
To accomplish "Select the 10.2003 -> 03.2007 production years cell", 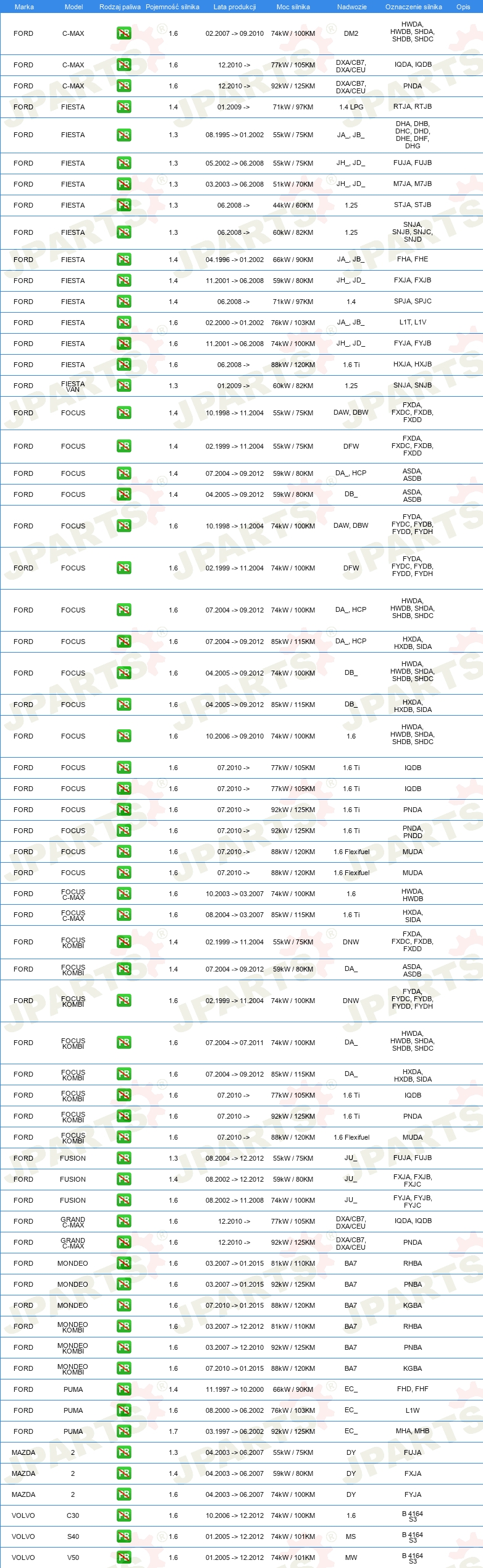I will 235,894.
